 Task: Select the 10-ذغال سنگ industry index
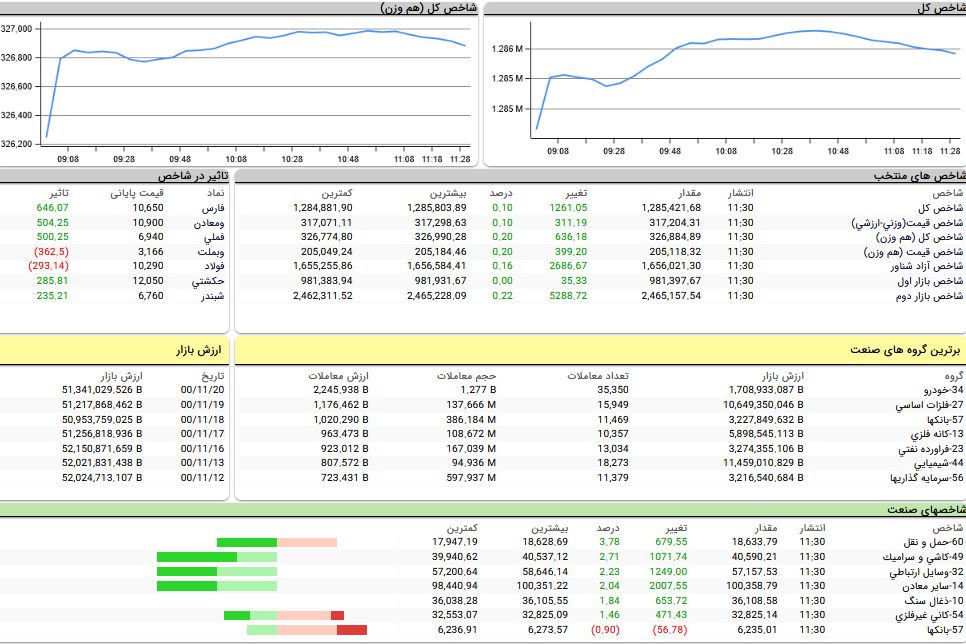tap(935, 601)
